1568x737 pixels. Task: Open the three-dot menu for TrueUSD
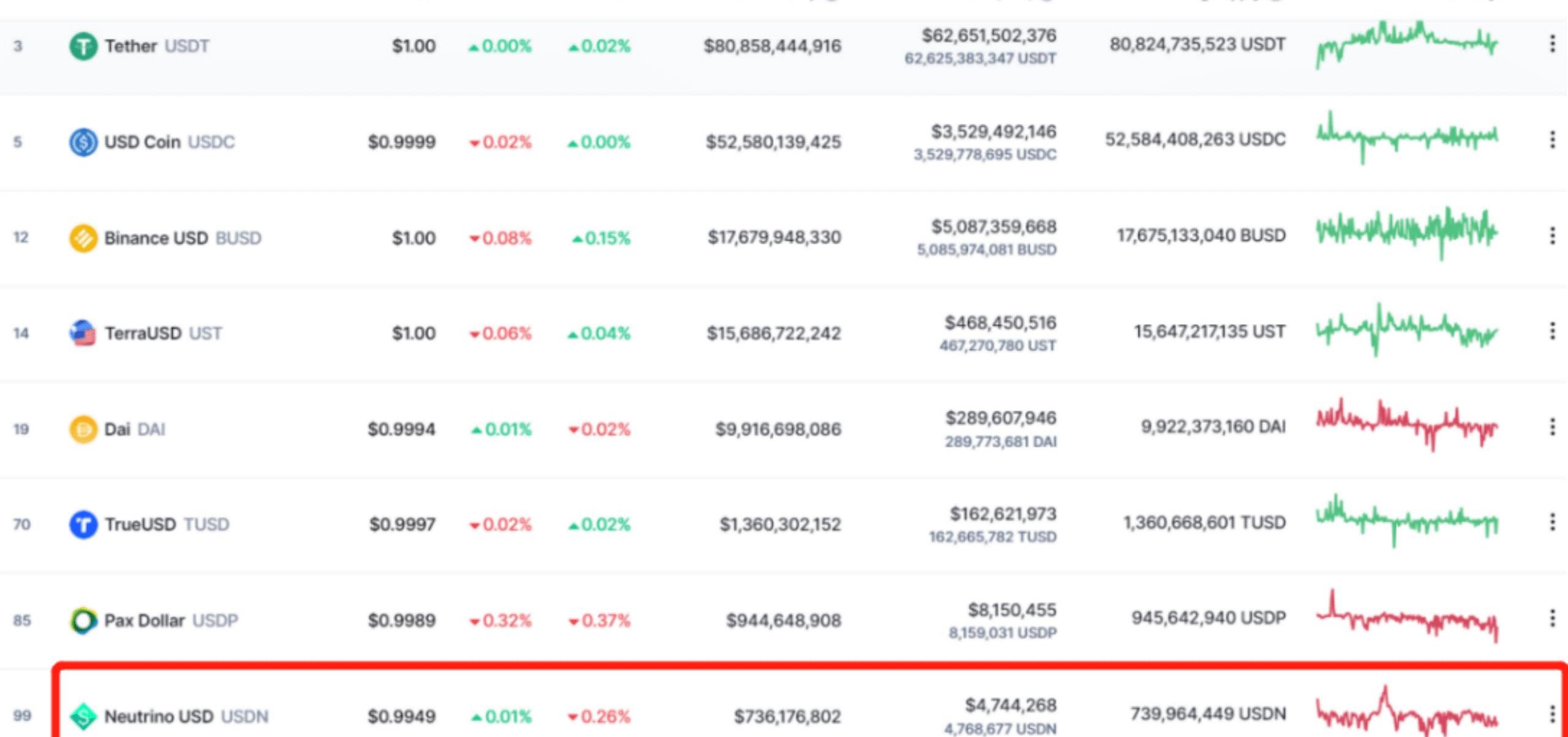pos(1552,522)
